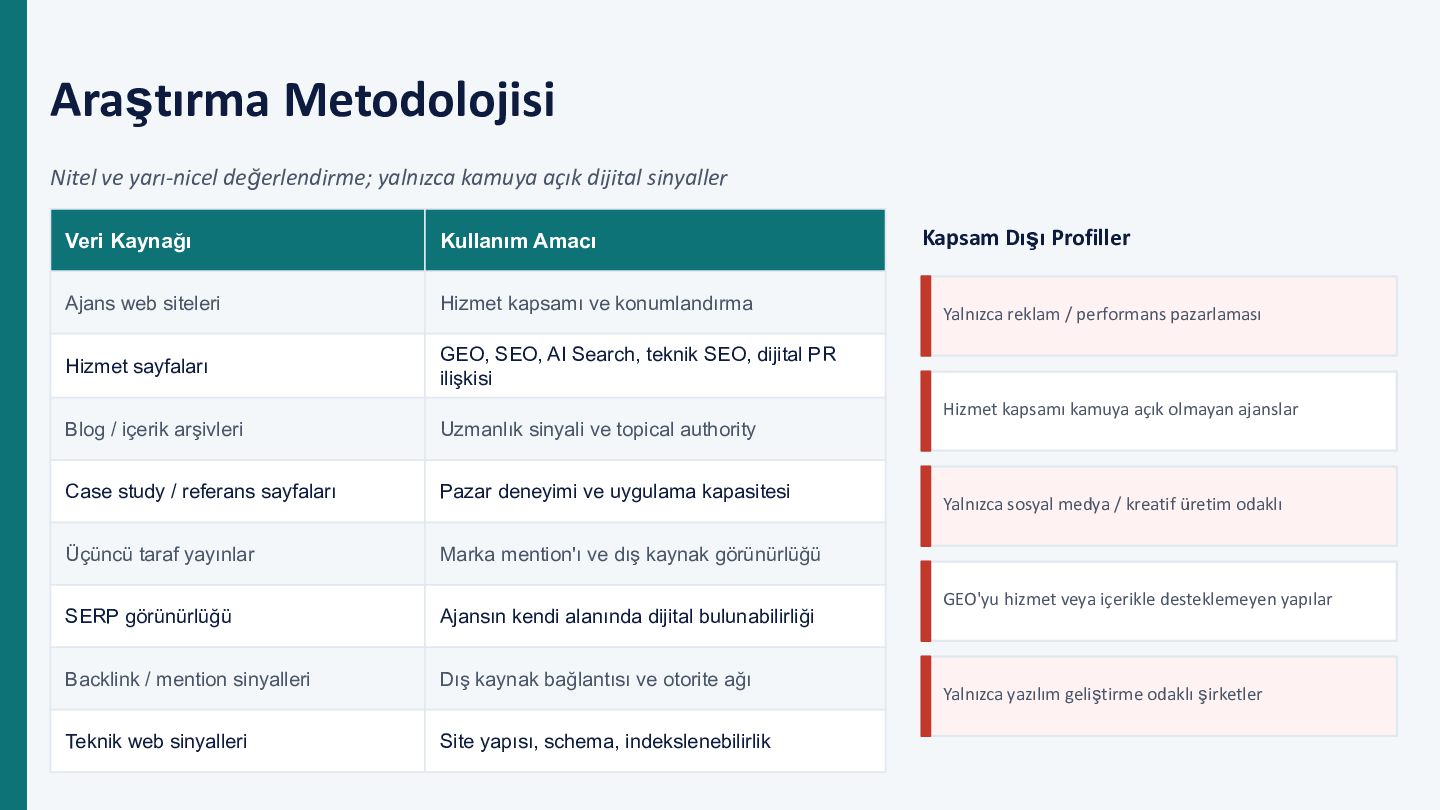Click the Üçüncü taraf yayınlar cell
The height and width of the screenshot is (810, 1440).
tap(238, 554)
